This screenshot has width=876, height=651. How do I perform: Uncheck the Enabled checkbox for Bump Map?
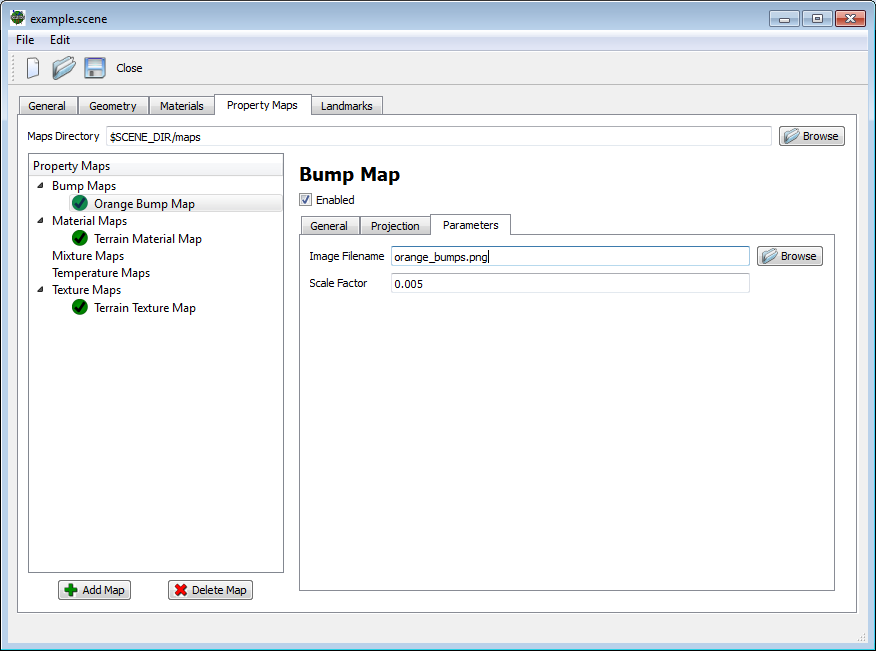coord(305,200)
